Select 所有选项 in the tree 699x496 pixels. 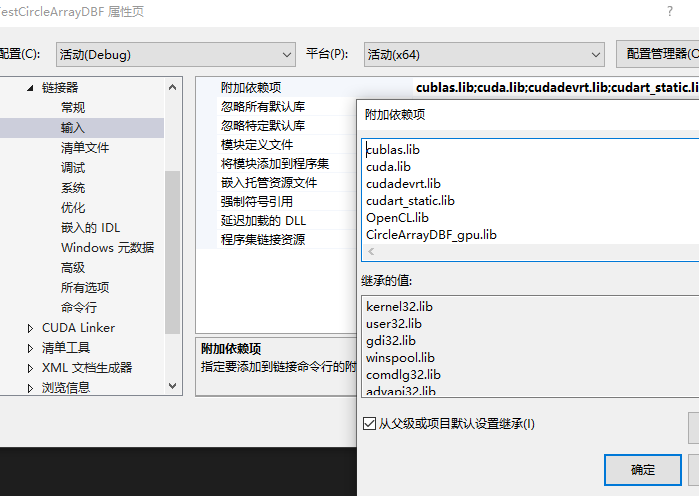click(x=85, y=287)
